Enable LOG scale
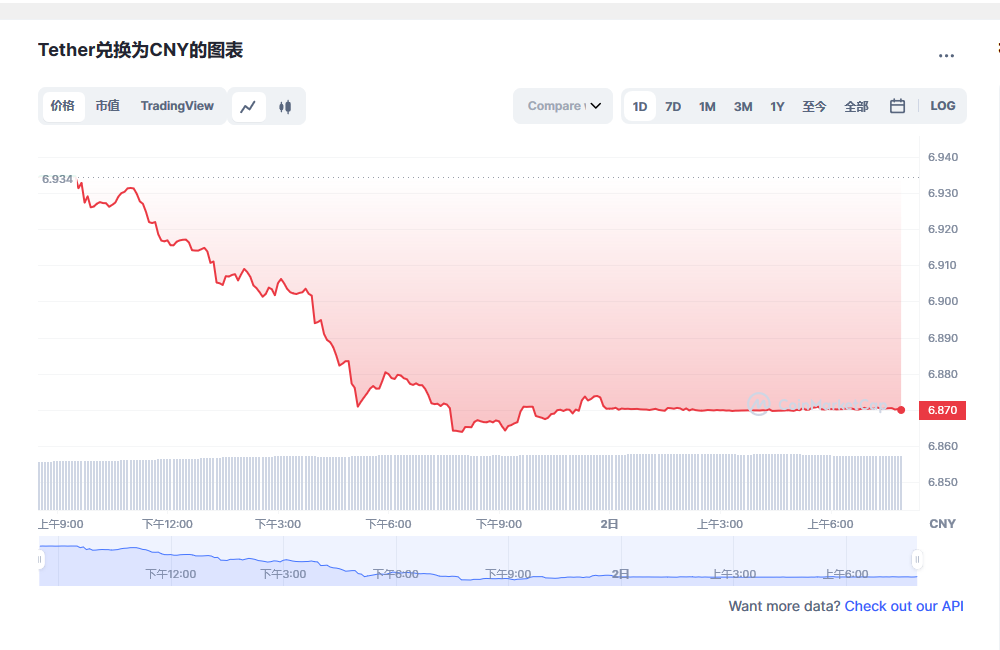1000x650 pixels. 942,105
